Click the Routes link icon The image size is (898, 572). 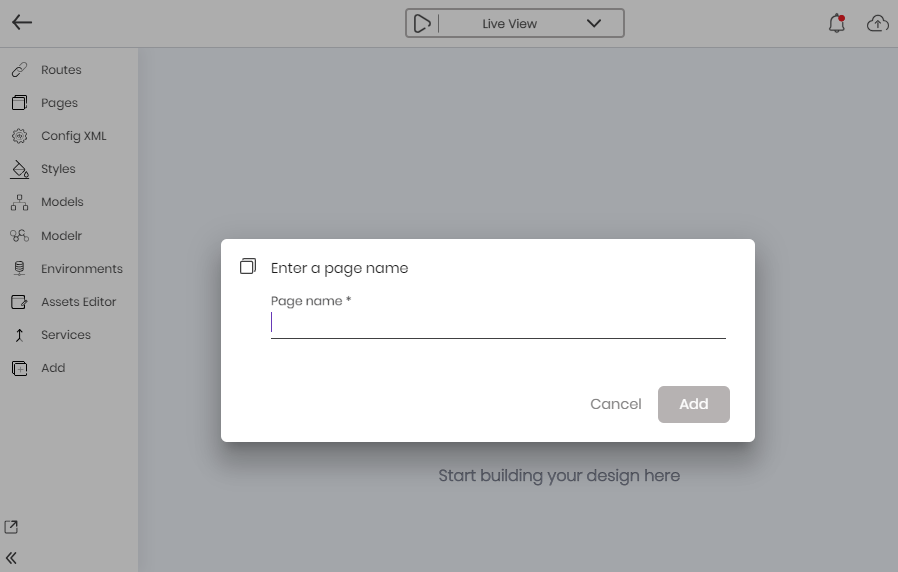(x=19, y=70)
